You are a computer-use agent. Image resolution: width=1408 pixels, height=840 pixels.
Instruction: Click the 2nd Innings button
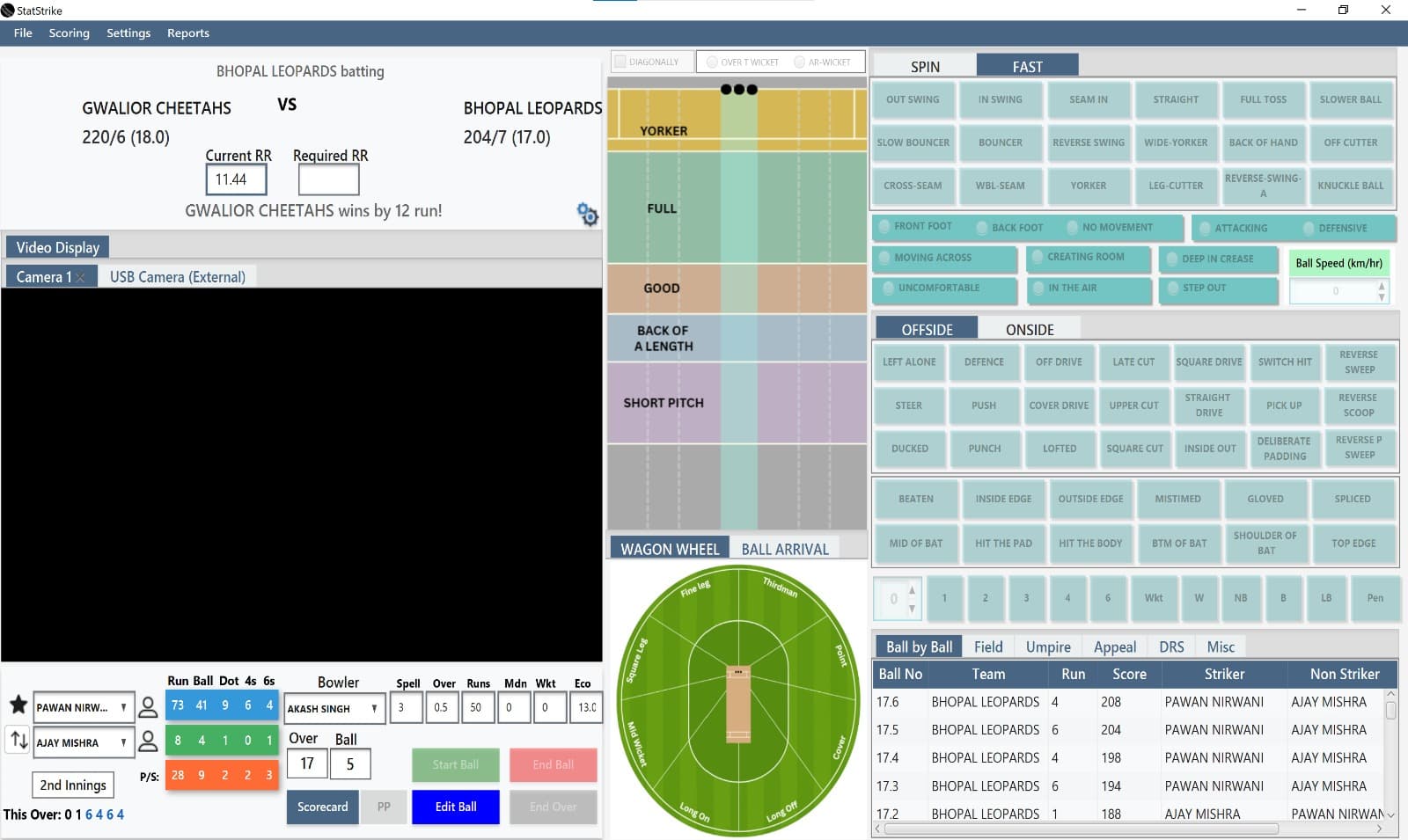click(x=73, y=785)
